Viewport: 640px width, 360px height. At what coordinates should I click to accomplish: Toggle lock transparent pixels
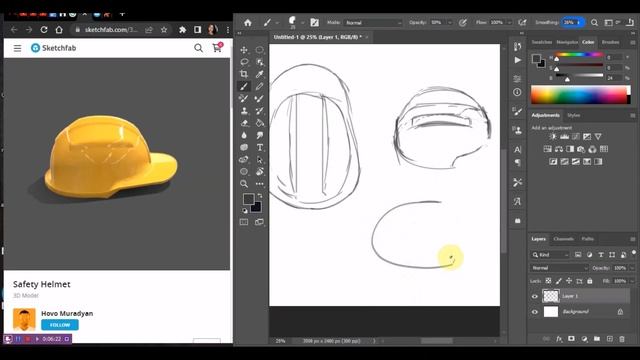(x=548, y=281)
